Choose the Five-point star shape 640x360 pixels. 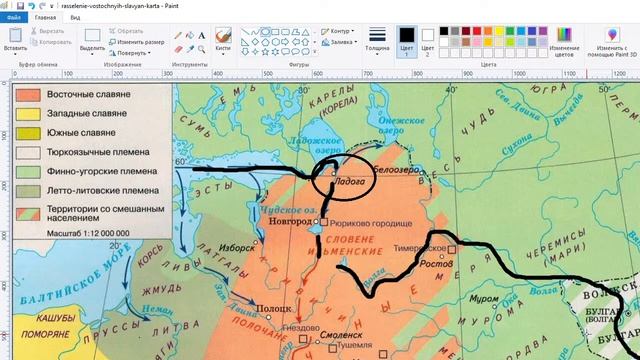265,51
